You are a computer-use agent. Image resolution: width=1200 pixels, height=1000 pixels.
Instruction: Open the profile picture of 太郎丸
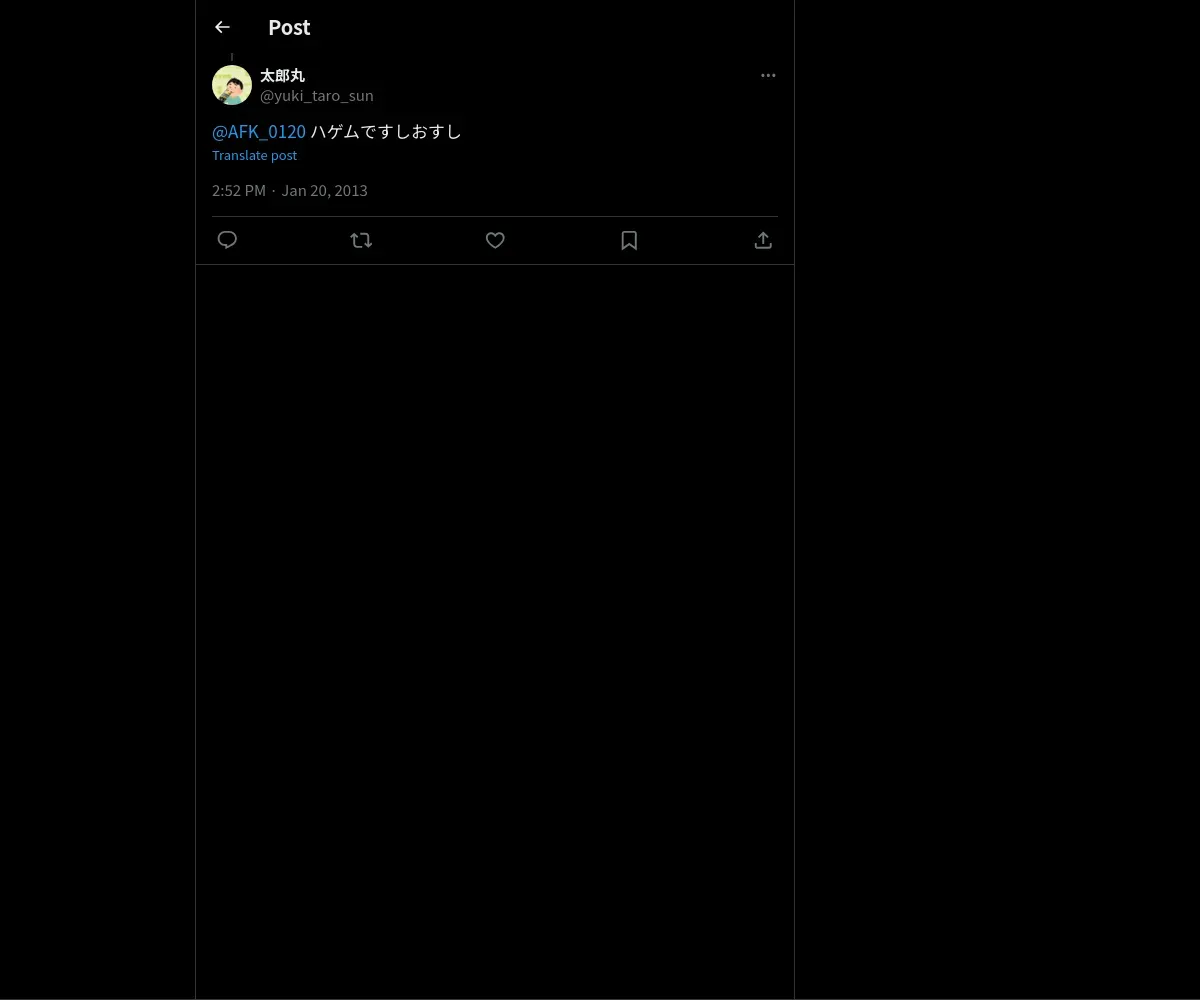[232, 85]
